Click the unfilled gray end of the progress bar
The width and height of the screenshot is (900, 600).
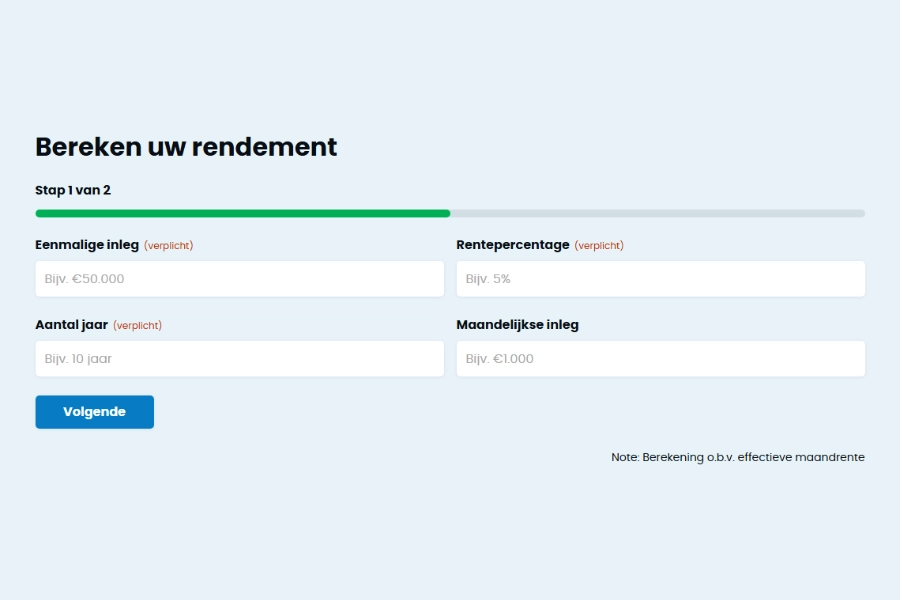click(x=655, y=213)
